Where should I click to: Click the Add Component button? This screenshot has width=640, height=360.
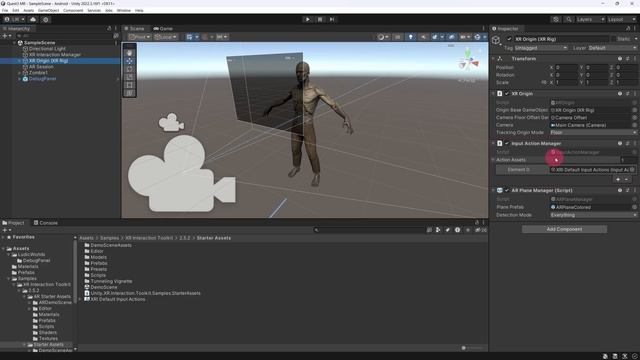[x=564, y=229]
